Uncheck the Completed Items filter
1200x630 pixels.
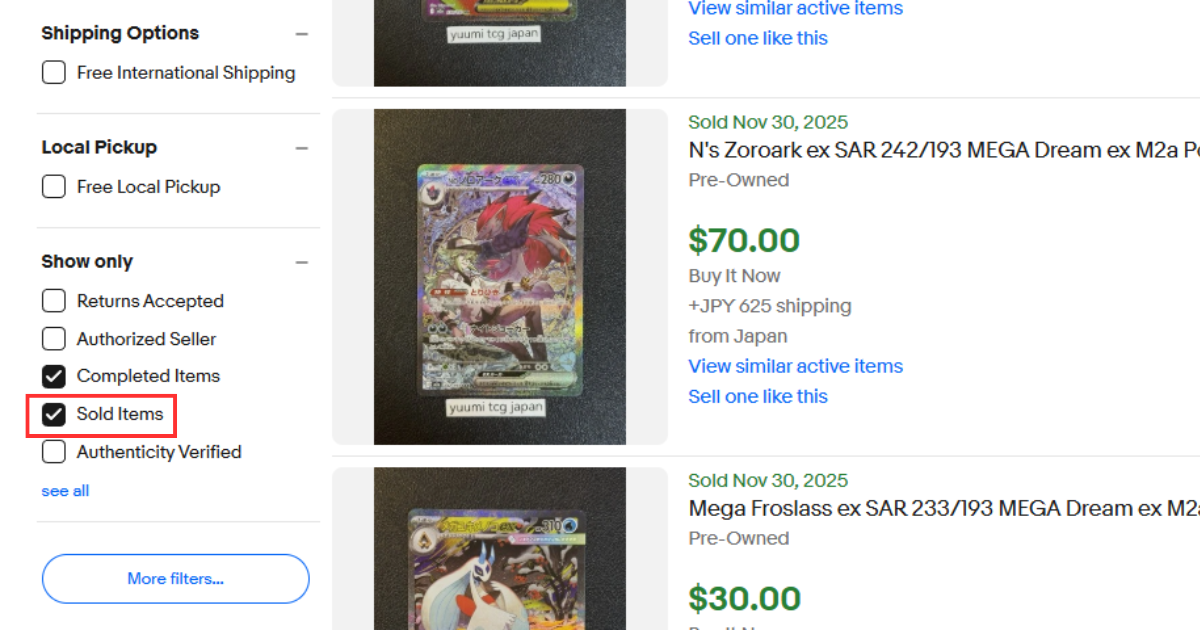click(x=53, y=376)
